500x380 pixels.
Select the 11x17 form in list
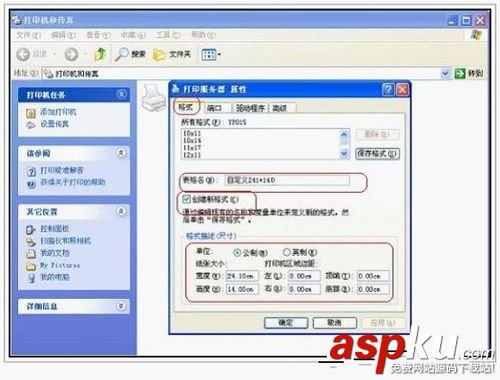(x=192, y=148)
